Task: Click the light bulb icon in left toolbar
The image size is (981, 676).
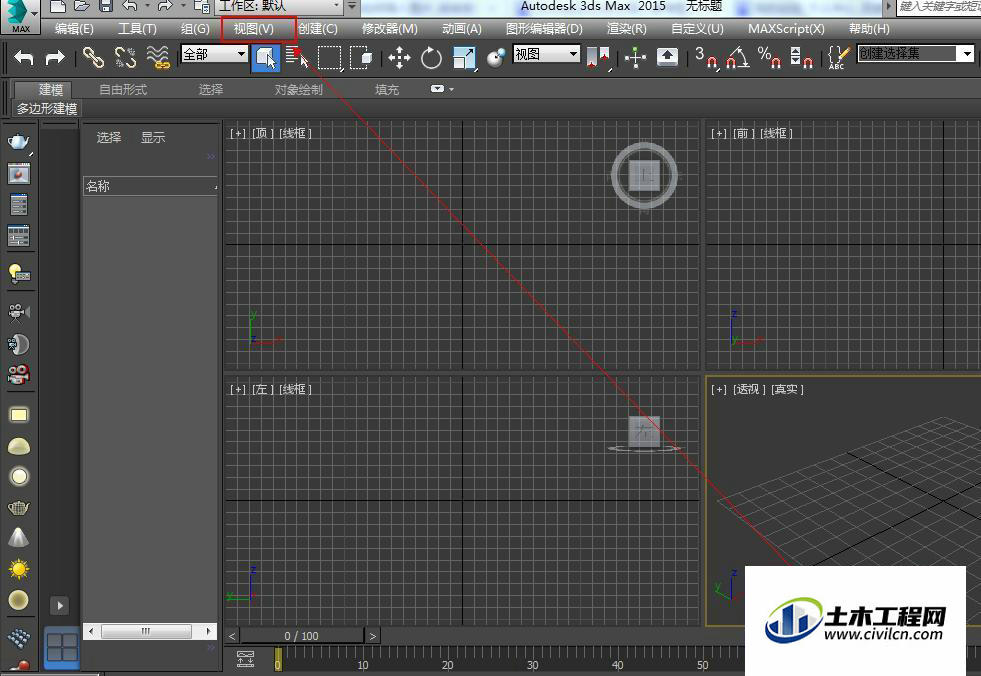Action: 19,274
